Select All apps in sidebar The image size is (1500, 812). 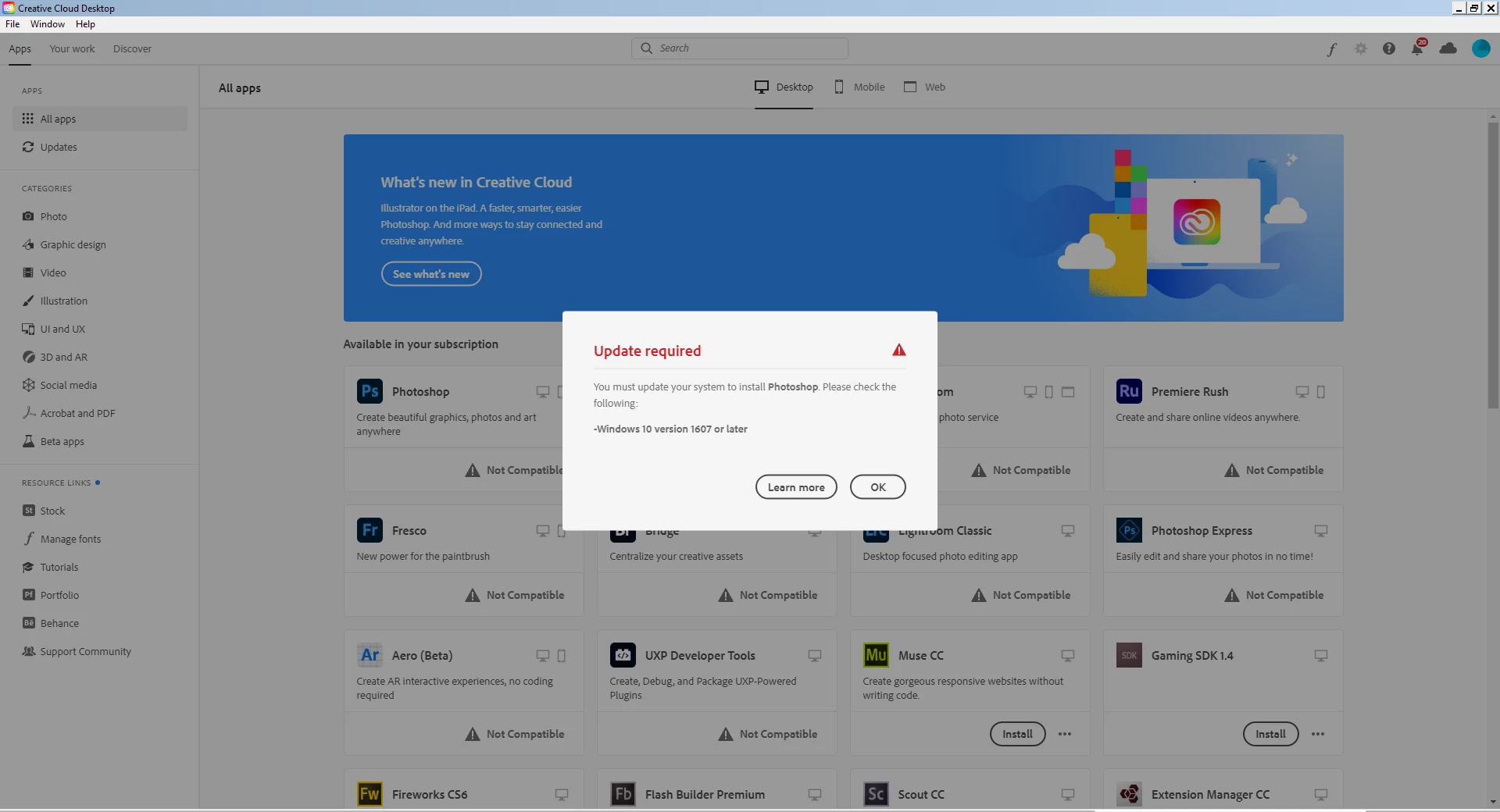click(100, 119)
